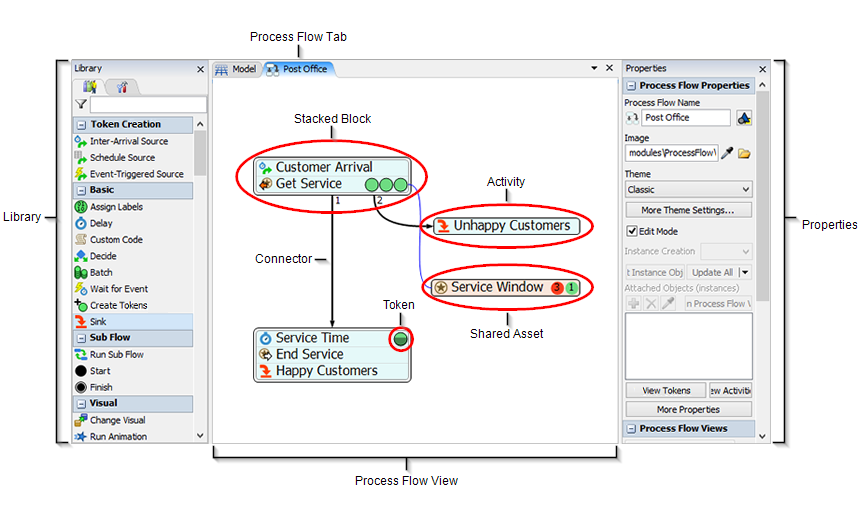Switch to the Post Office tab
The image size is (861, 522).
(297, 69)
